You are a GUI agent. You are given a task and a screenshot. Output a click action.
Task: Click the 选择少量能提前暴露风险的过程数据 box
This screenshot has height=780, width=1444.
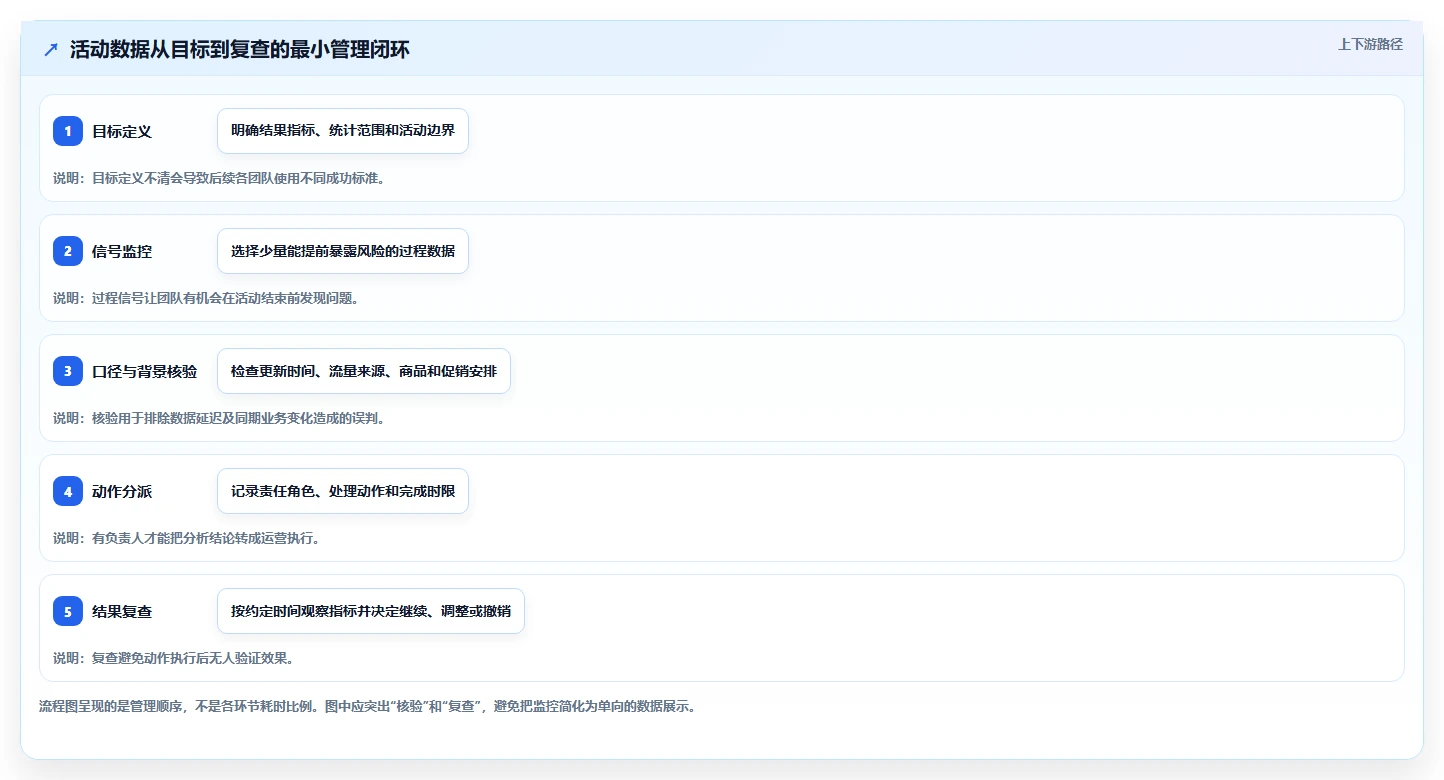tap(343, 251)
